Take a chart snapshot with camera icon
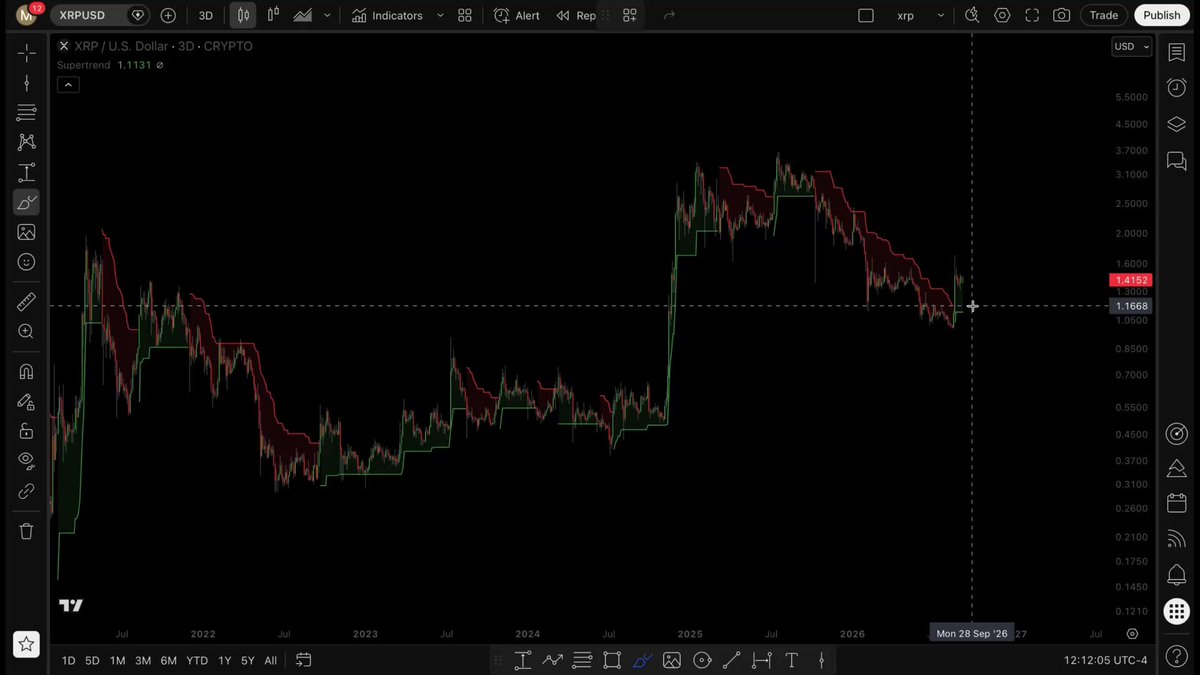Screen dimensions: 1200x675 1061,15
